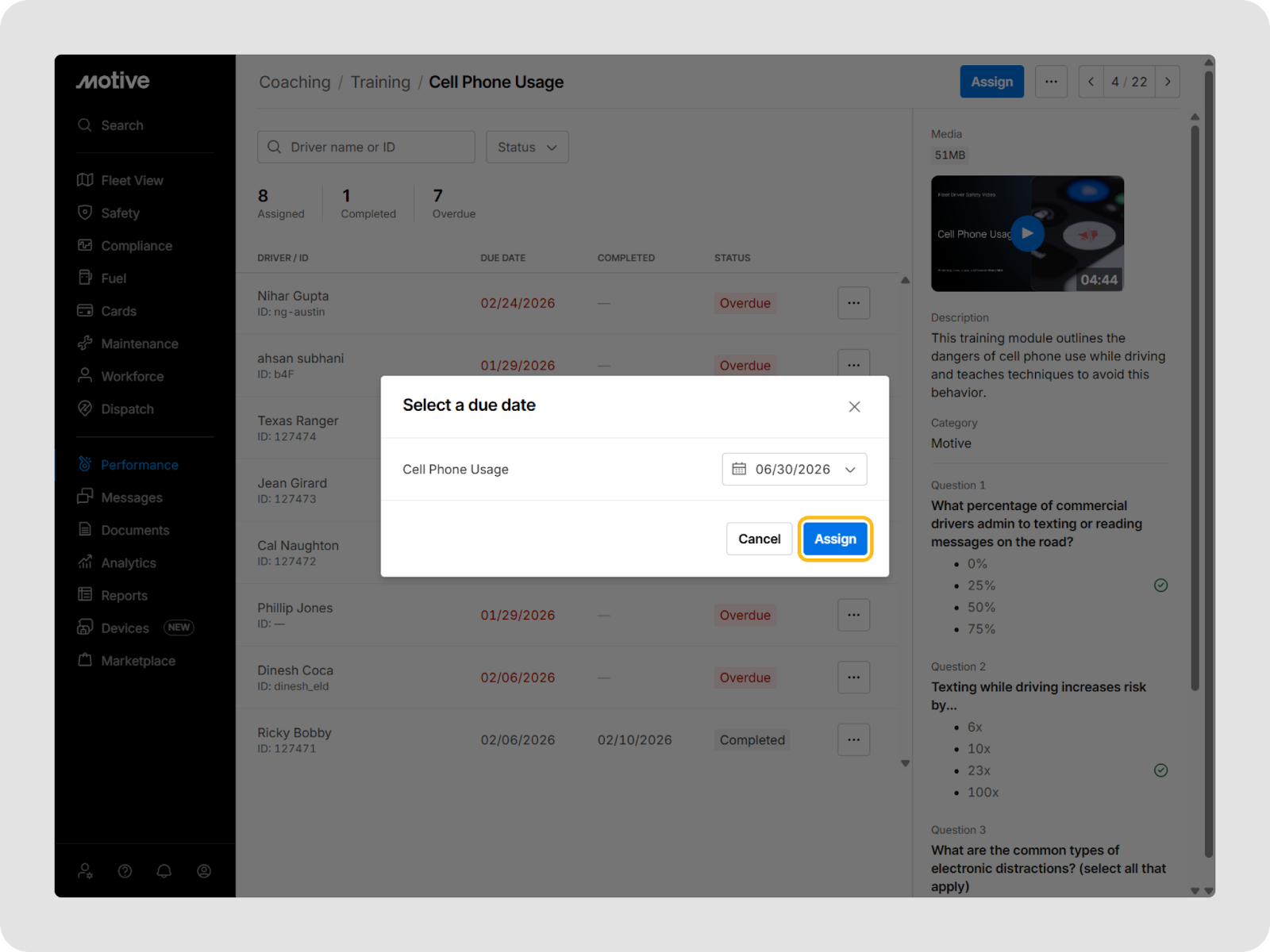
Task: Click Texas Ranger driver name
Action: pos(298,420)
